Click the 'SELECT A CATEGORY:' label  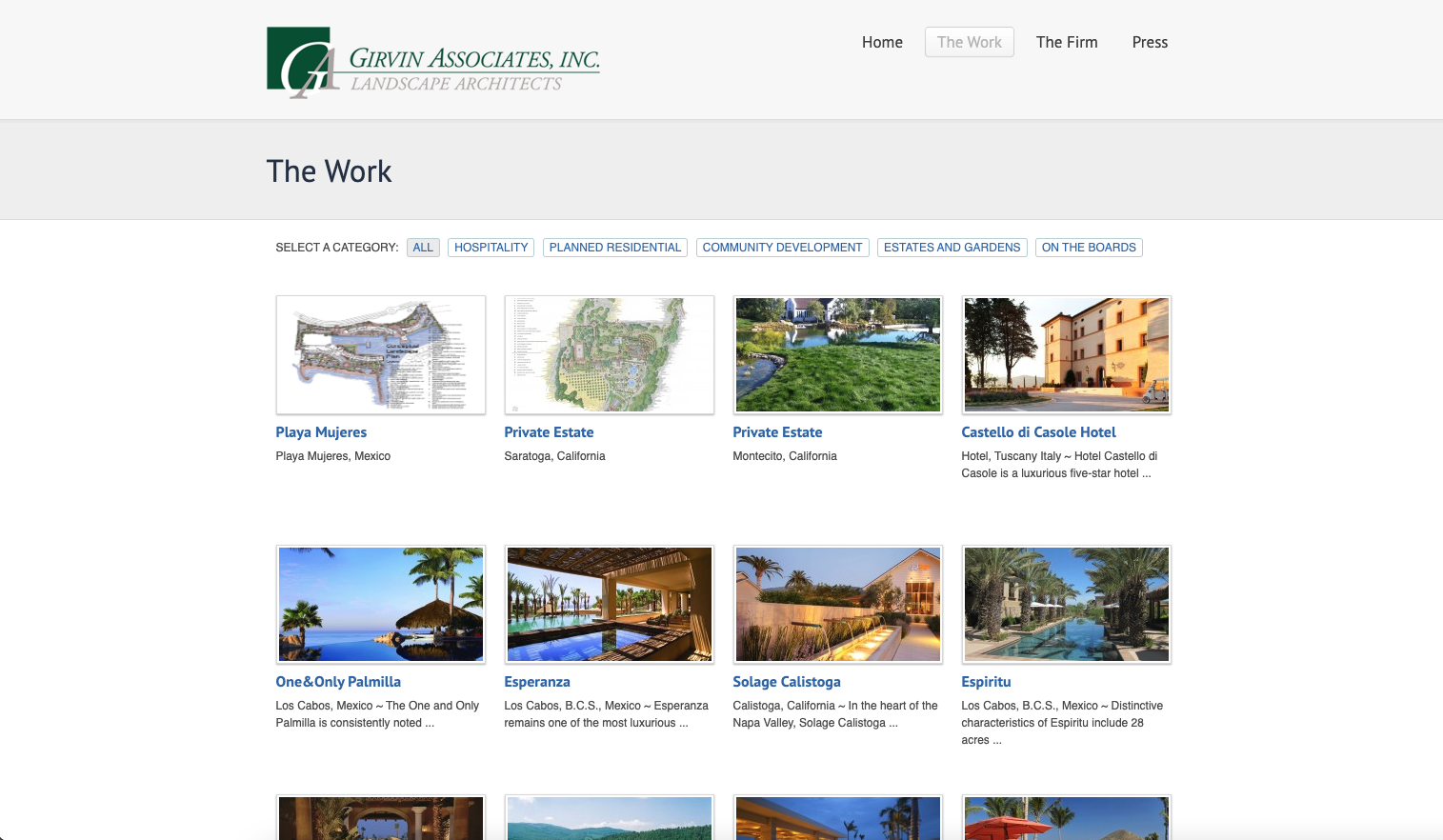337,248
